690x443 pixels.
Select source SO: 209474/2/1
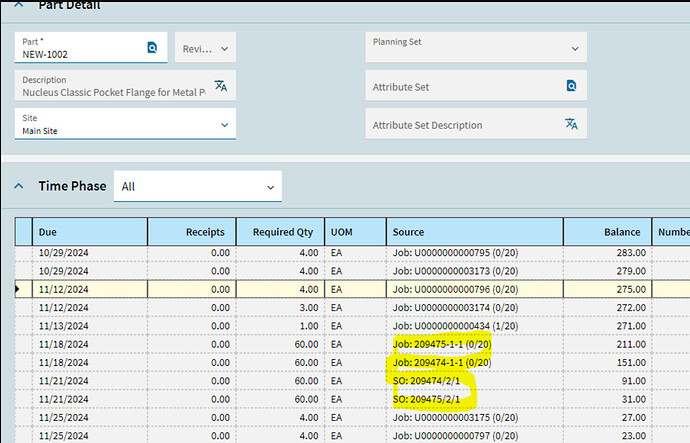click(x=426, y=381)
